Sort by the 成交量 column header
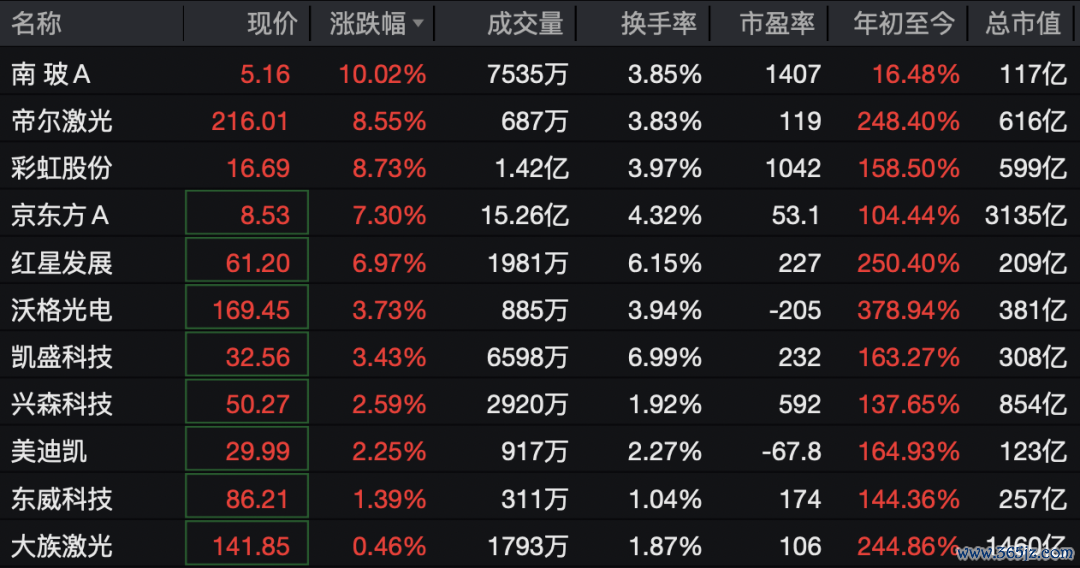This screenshot has height=568, width=1080. 525,24
